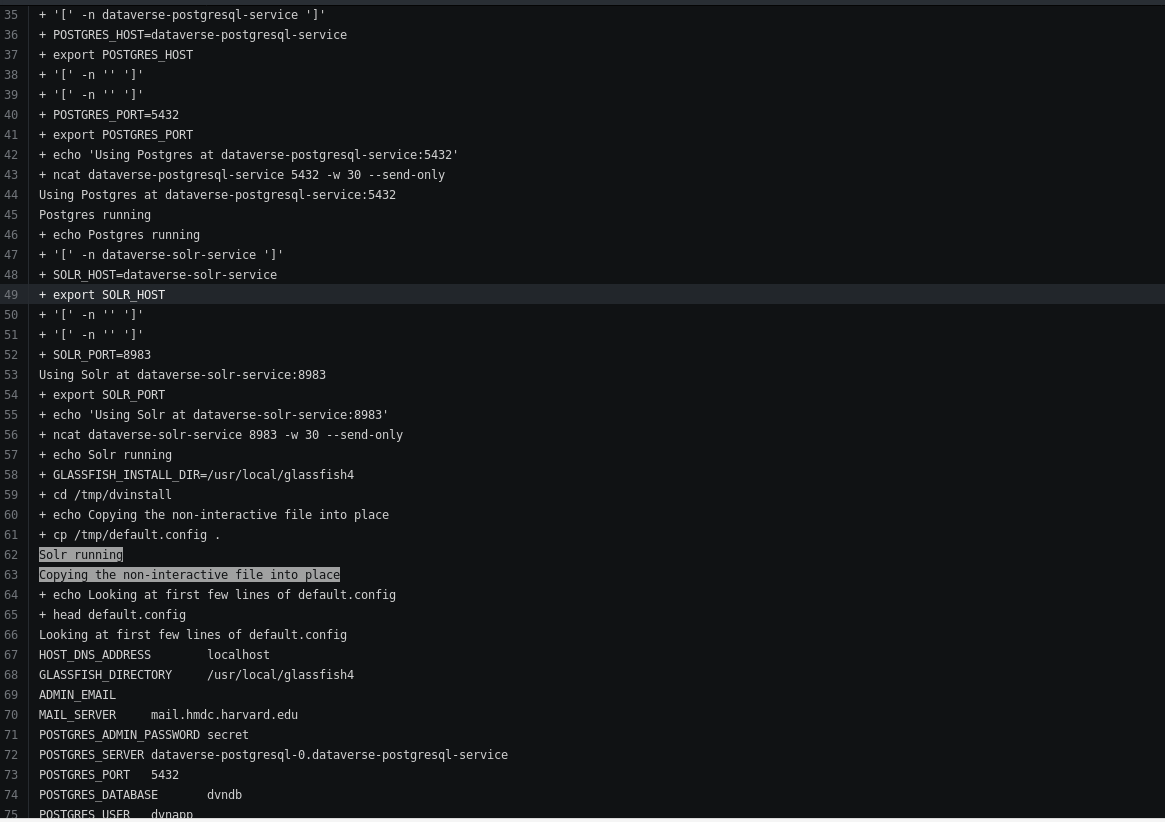This screenshot has width=1165, height=822.
Task: Select line number 41
Action: pos(10,135)
